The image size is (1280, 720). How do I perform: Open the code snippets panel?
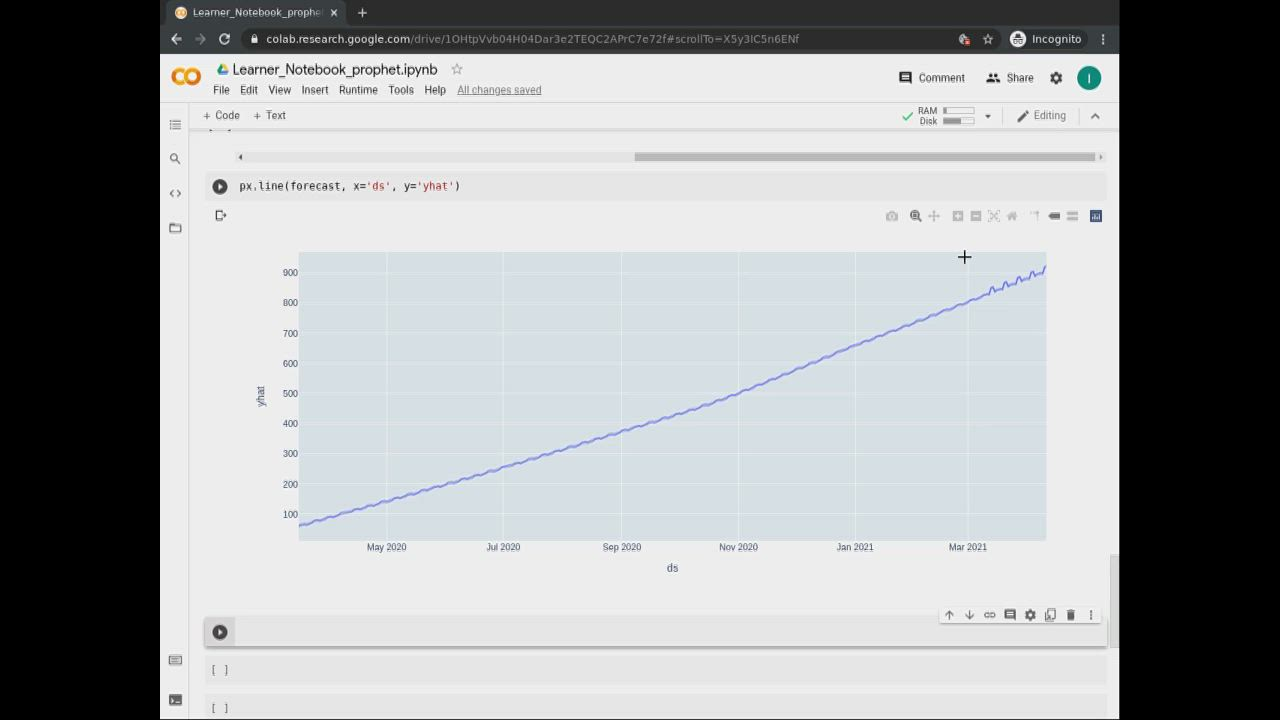[x=175, y=193]
